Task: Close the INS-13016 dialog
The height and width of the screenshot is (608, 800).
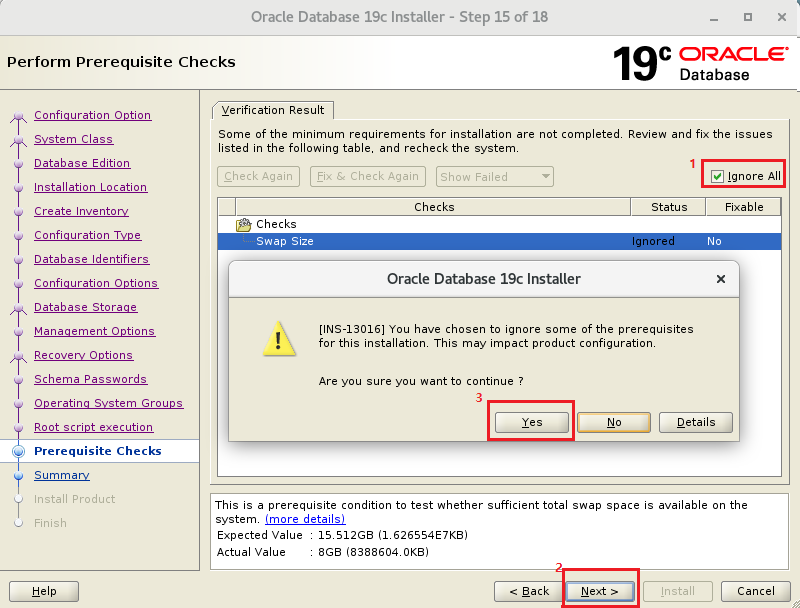Action: (x=720, y=279)
